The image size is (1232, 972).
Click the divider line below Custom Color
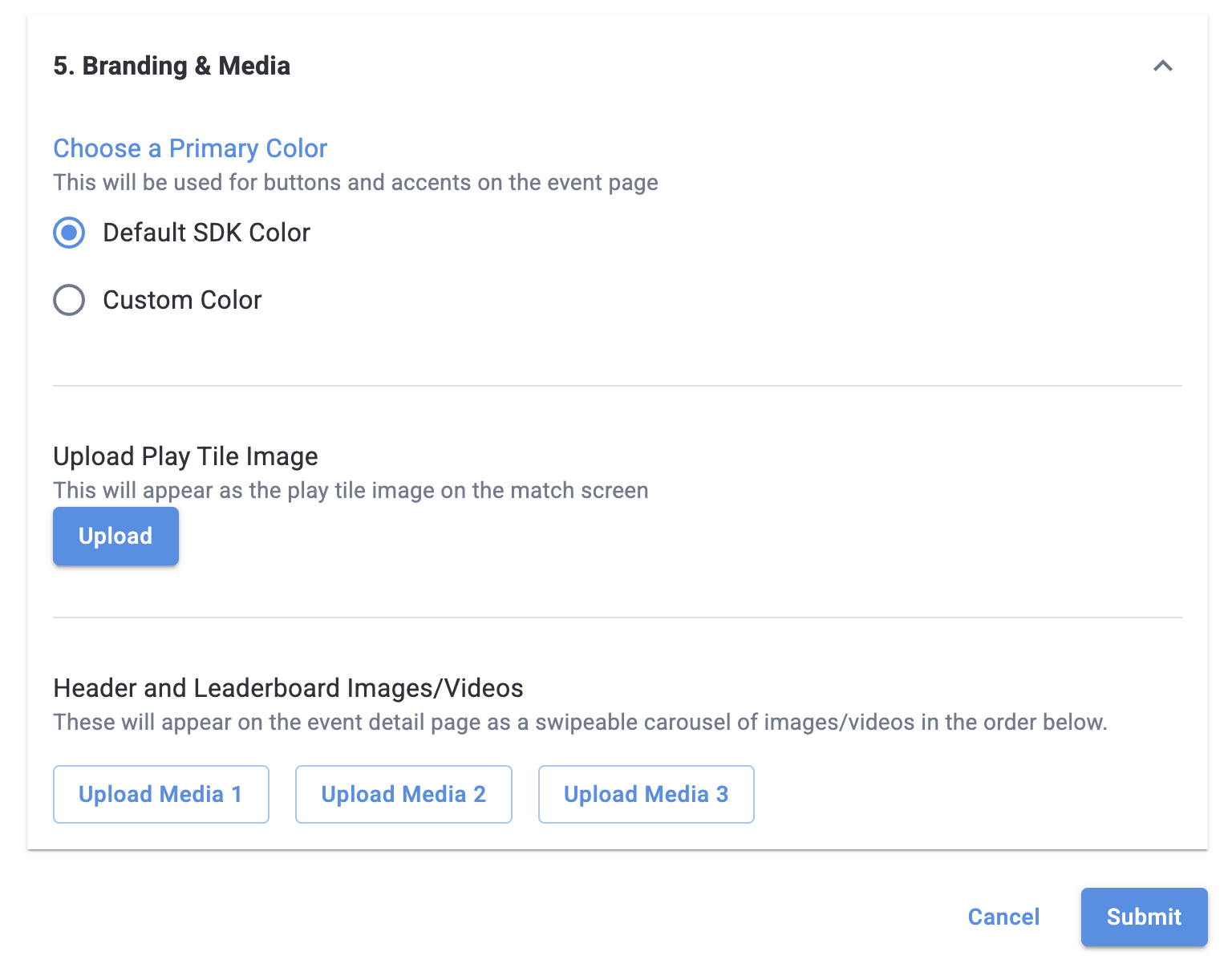coord(617,386)
